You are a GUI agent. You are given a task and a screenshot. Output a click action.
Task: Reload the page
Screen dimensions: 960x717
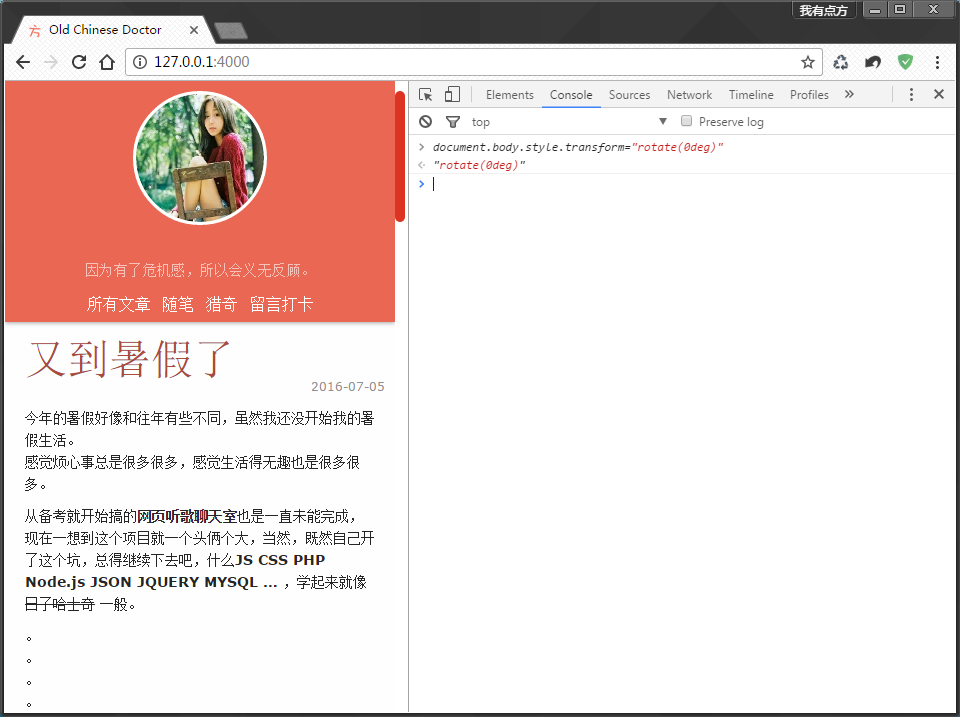coord(79,62)
